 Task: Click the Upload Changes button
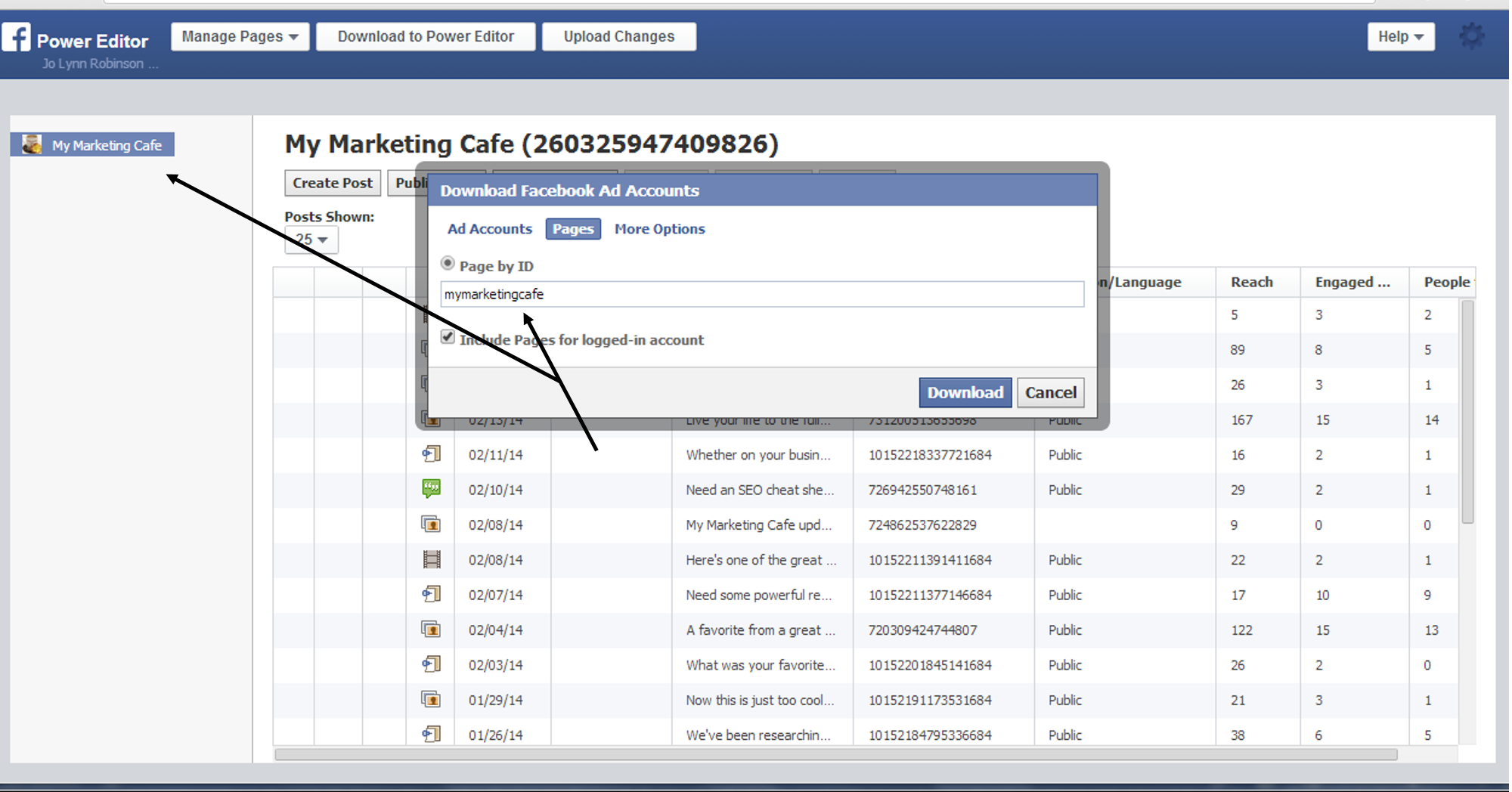(x=619, y=36)
